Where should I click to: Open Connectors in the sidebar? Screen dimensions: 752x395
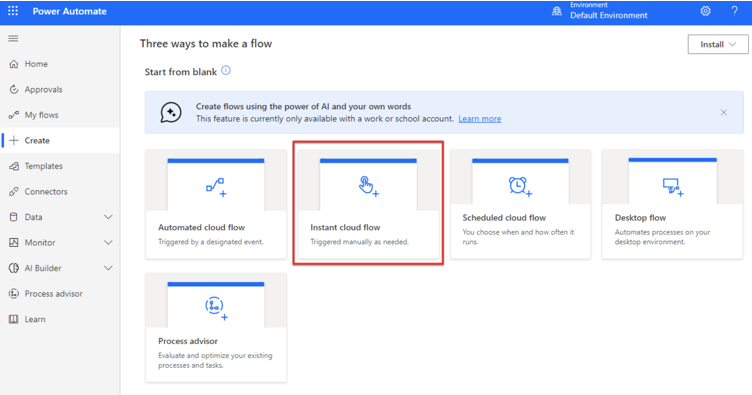point(60,192)
